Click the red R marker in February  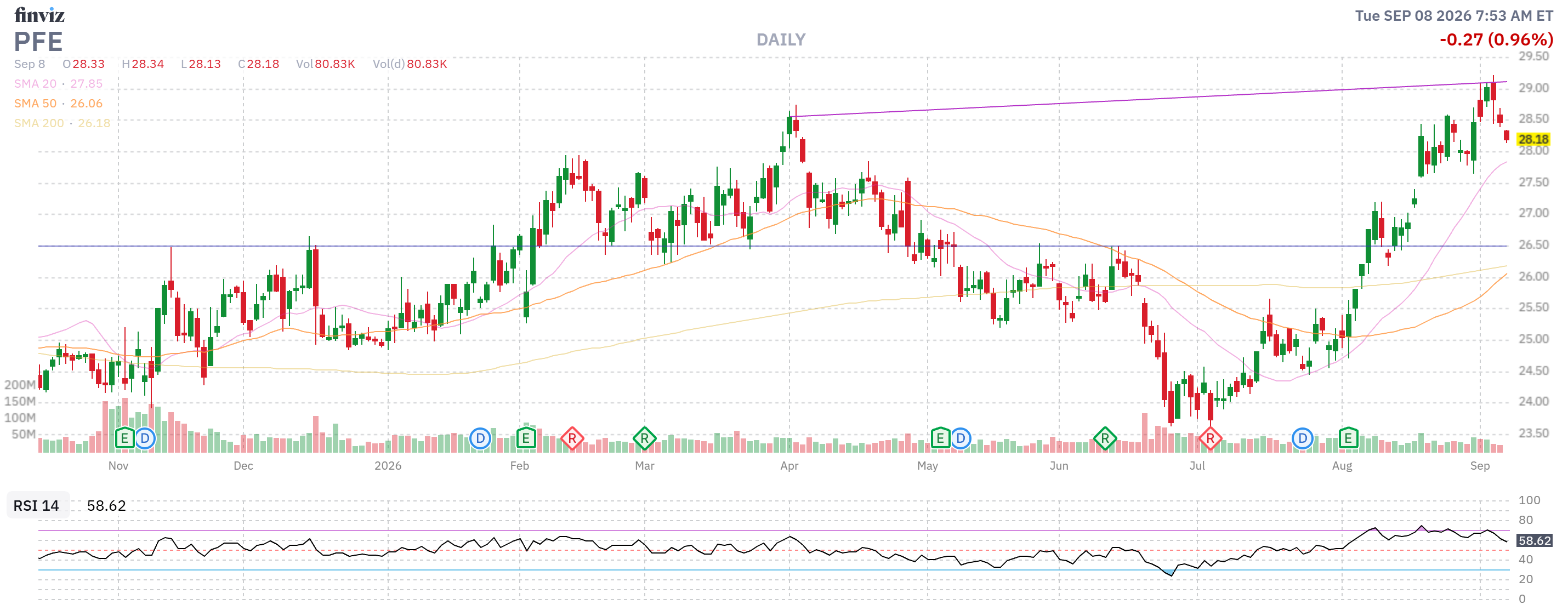click(572, 438)
